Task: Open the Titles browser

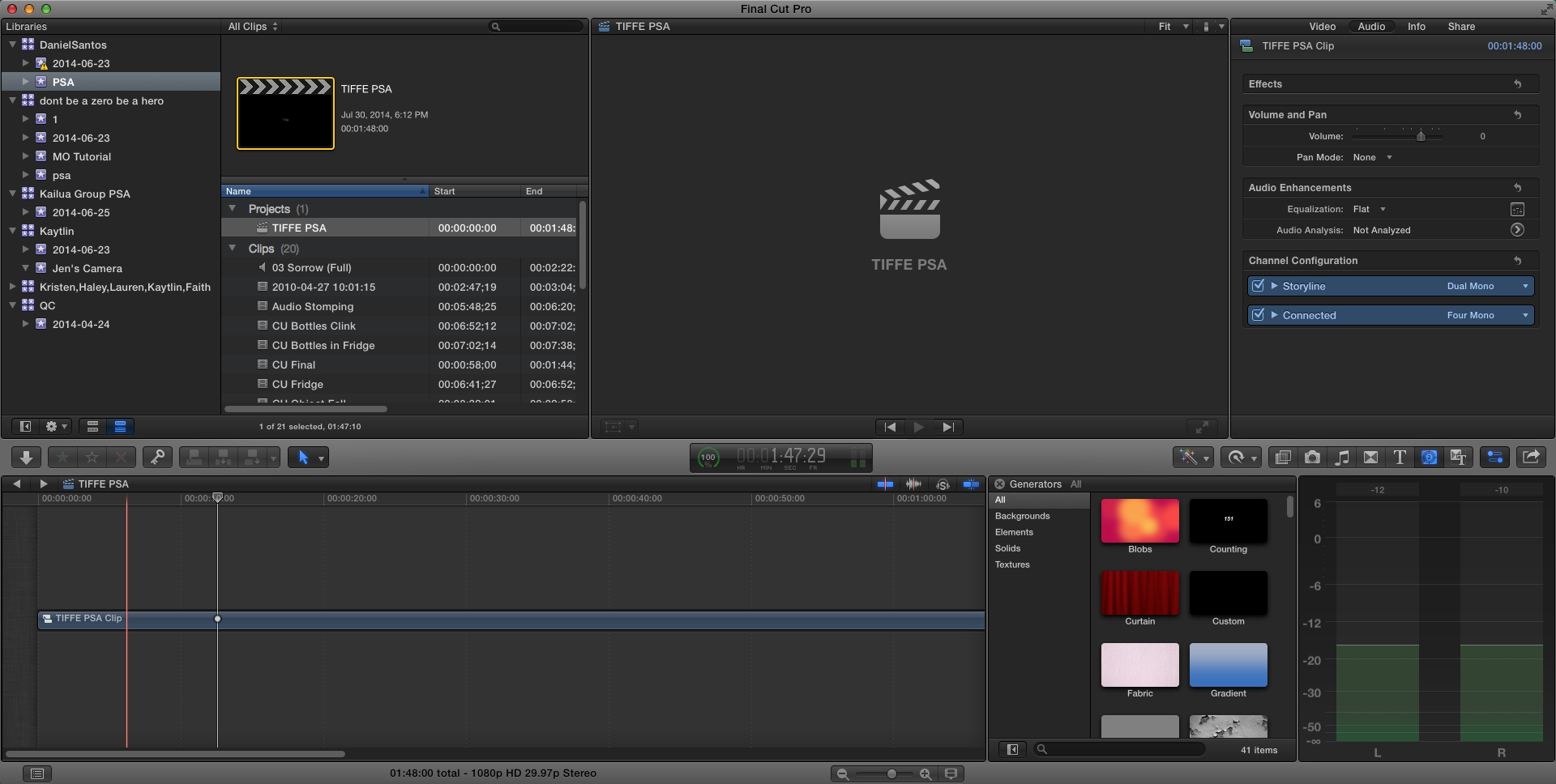Action: tap(1400, 457)
